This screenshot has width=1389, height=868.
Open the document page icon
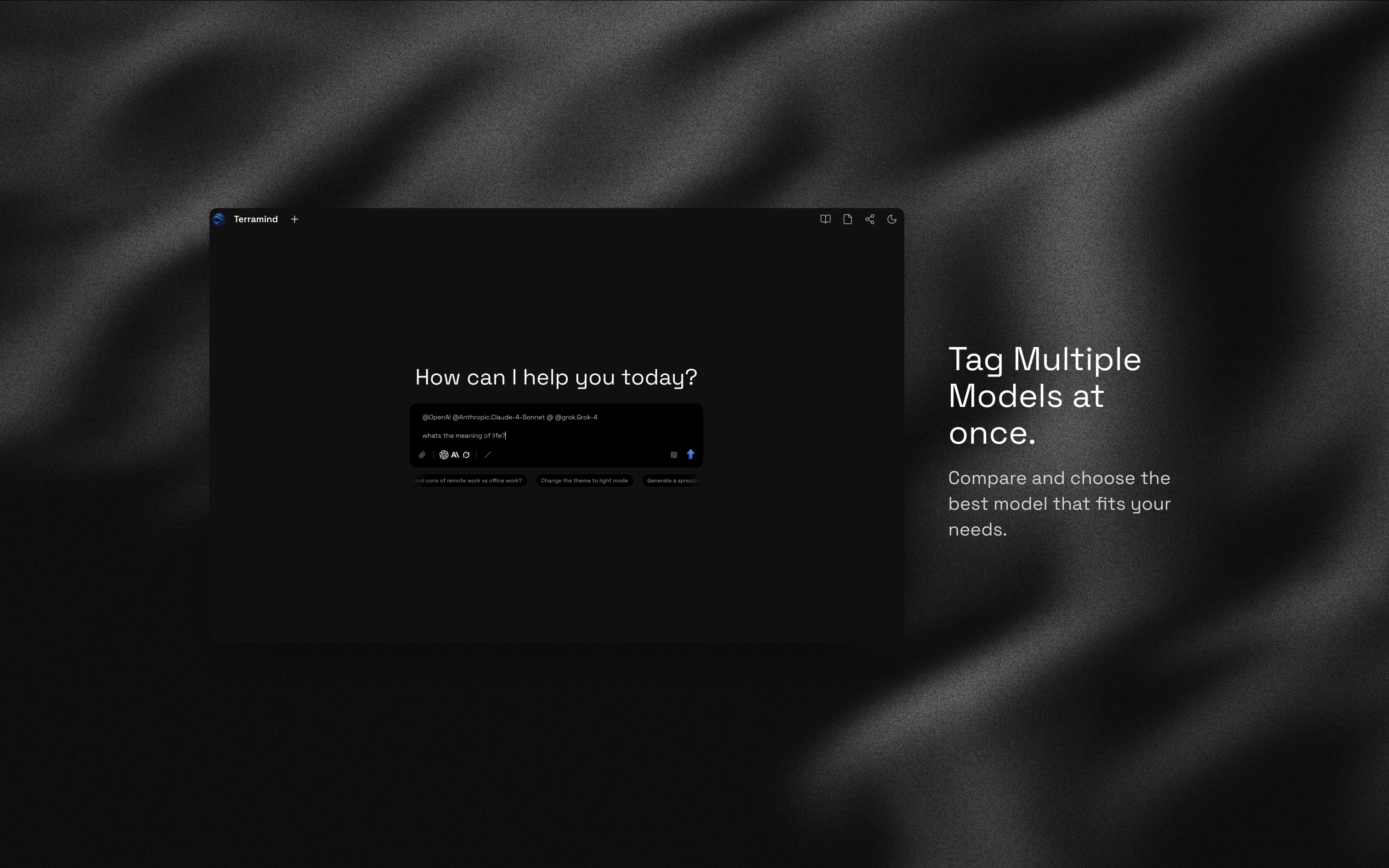pyautogui.click(x=847, y=220)
